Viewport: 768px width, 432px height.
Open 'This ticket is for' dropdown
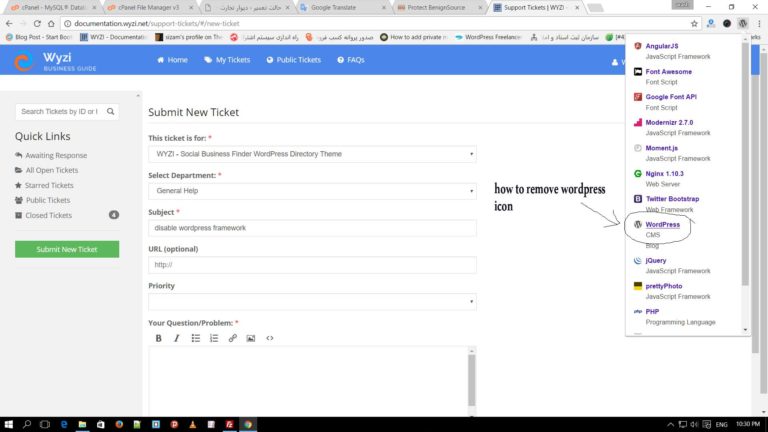click(x=312, y=155)
